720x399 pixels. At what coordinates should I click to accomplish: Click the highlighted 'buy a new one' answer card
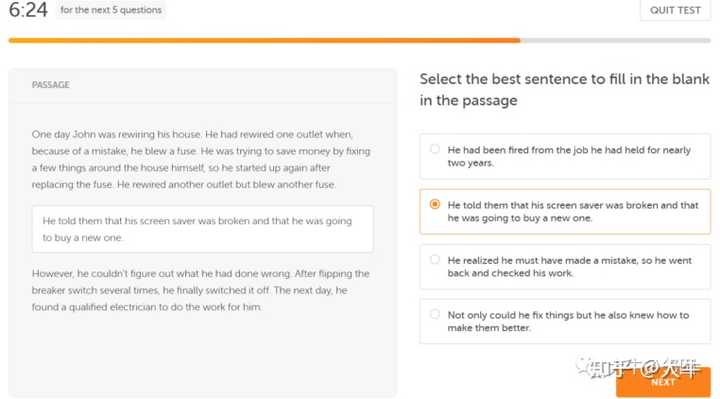pyautogui.click(x=565, y=211)
